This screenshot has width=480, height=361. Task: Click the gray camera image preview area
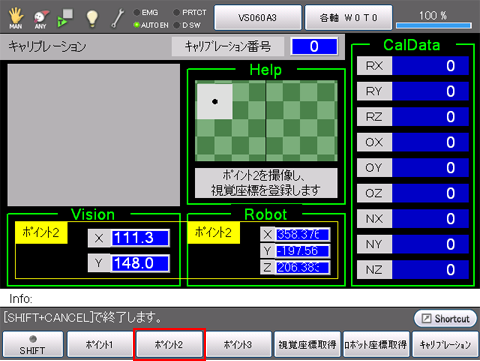click(94, 135)
